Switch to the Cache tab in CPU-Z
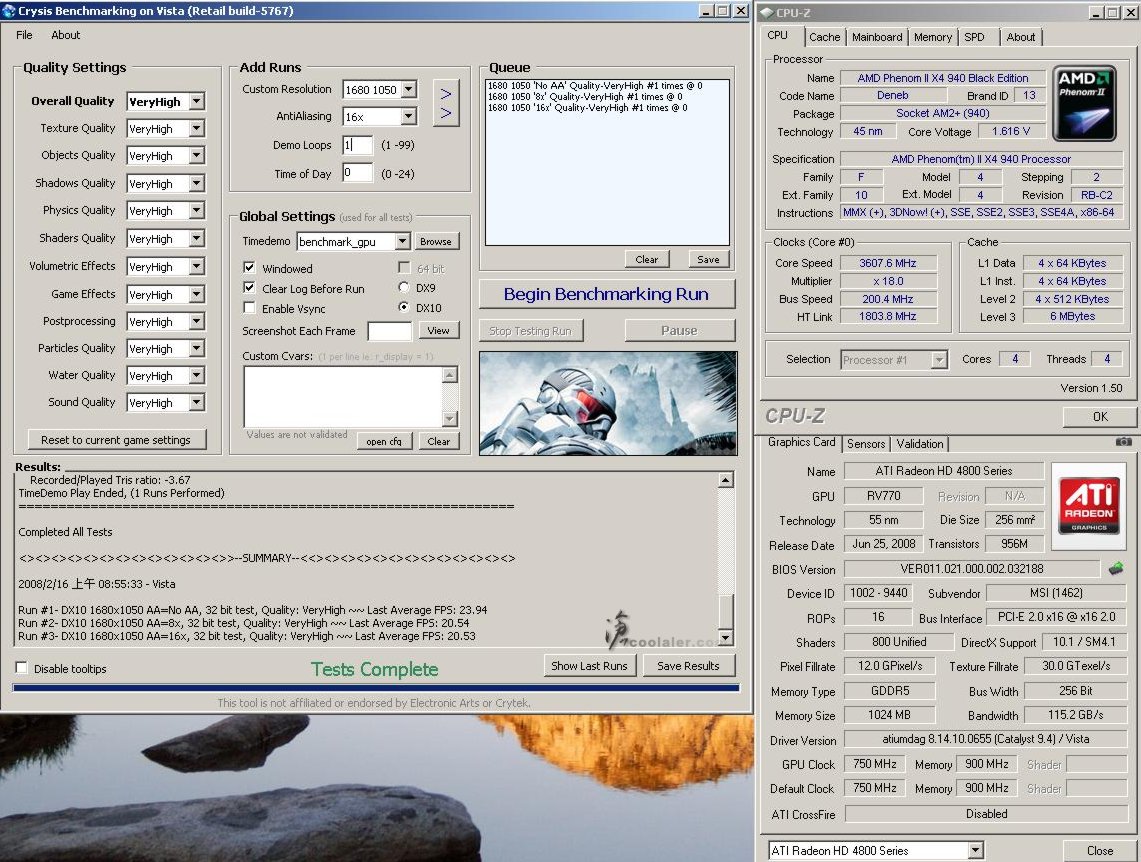 coord(824,37)
